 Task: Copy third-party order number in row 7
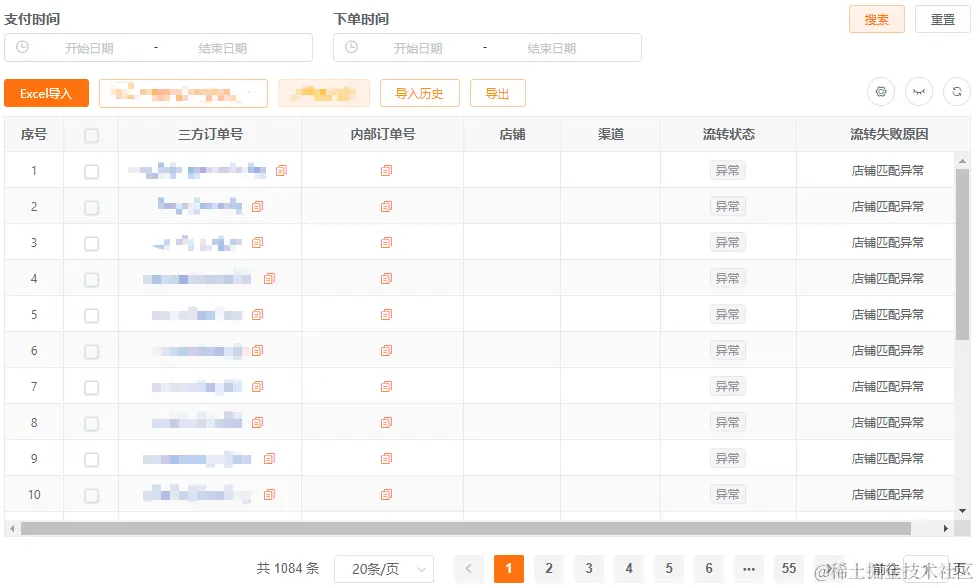coord(258,387)
